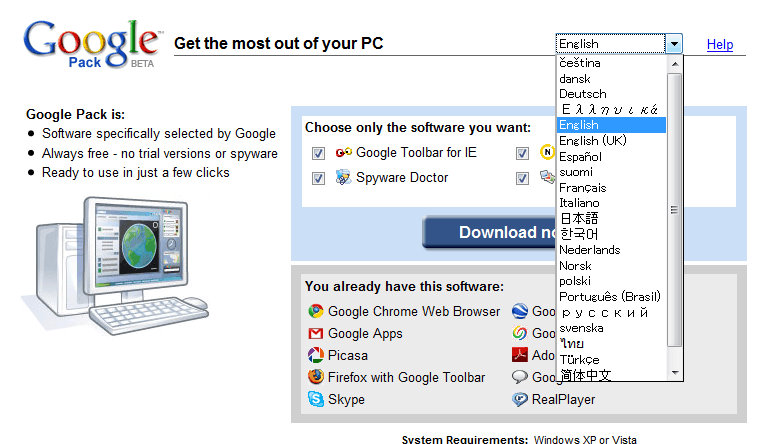Click the Spyware Doctor shield icon

[343, 177]
